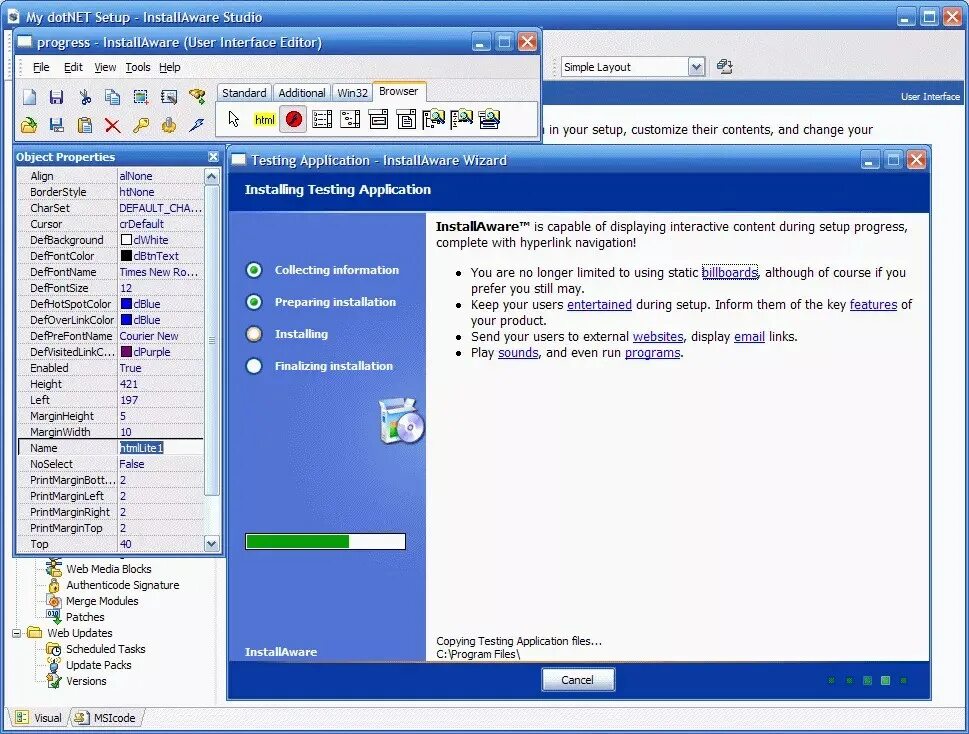Follow the websites hyperlink
Screen dimensions: 969x734
(x=658, y=337)
